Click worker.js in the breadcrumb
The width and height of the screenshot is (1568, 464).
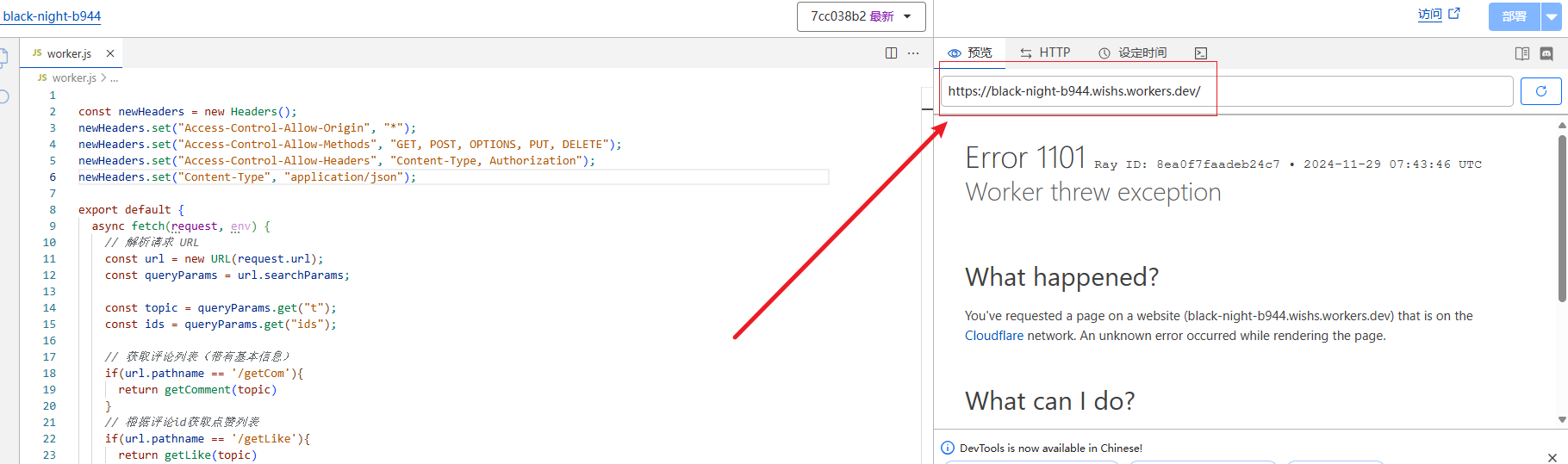point(74,77)
